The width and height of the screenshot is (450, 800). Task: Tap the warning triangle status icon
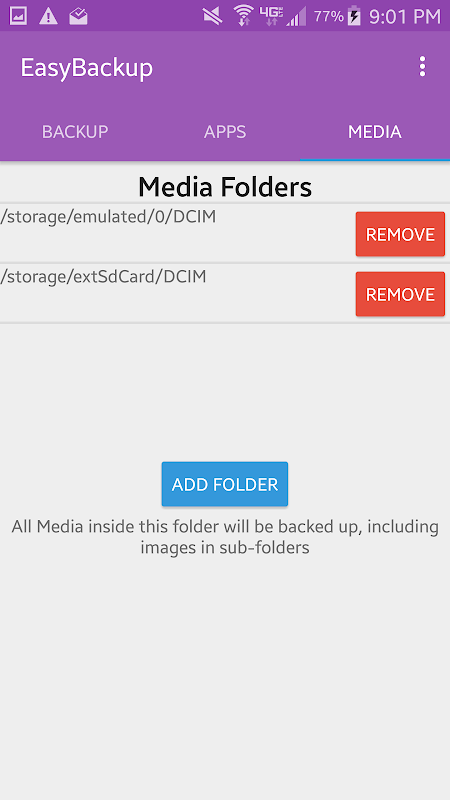coord(48,16)
